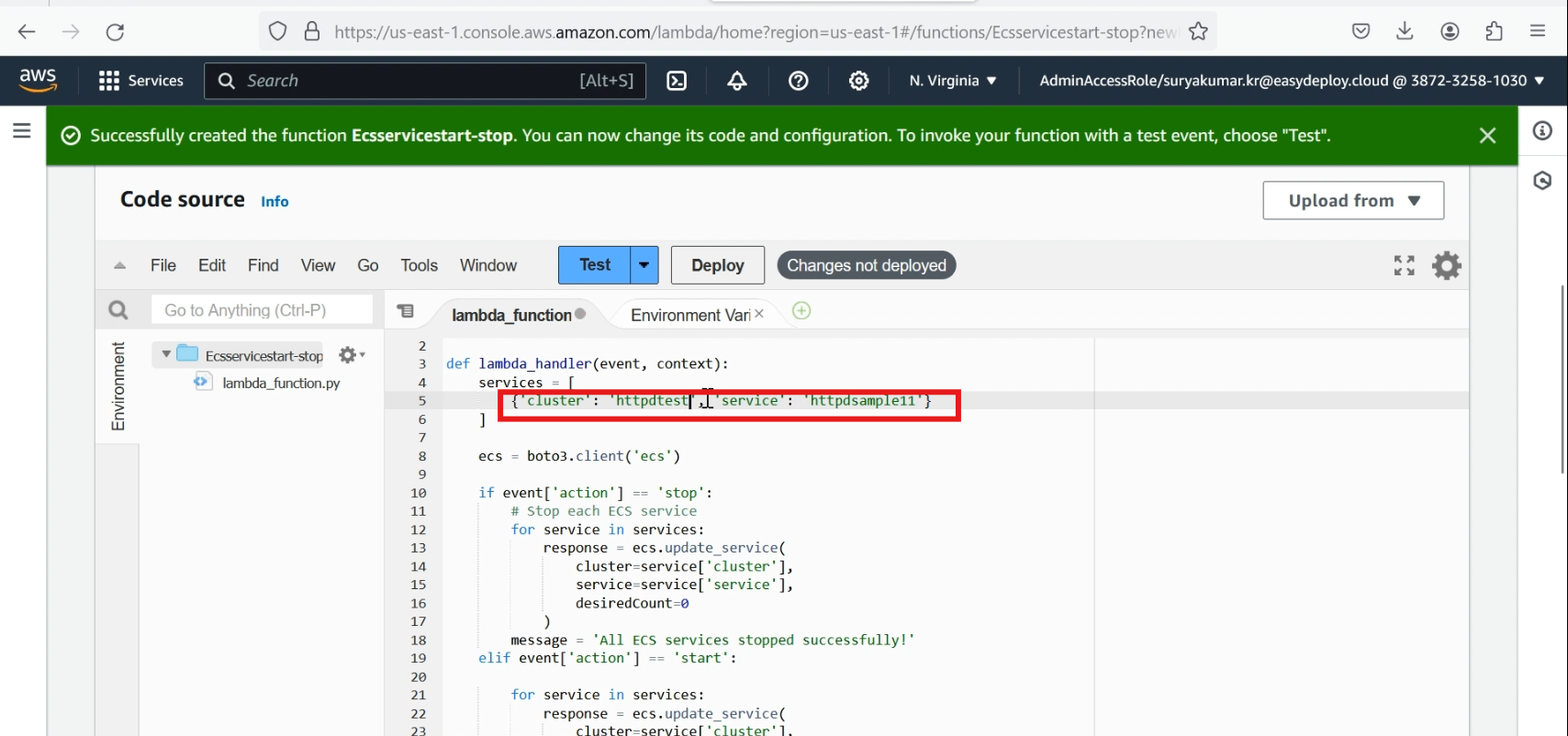The image size is (1568, 736).
Task: Add a new editor tab
Action: (801, 311)
